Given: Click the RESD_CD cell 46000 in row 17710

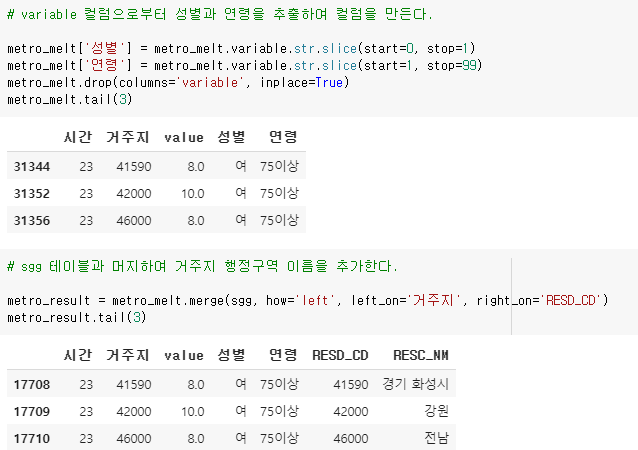Looking at the screenshot, I should 351,439.
